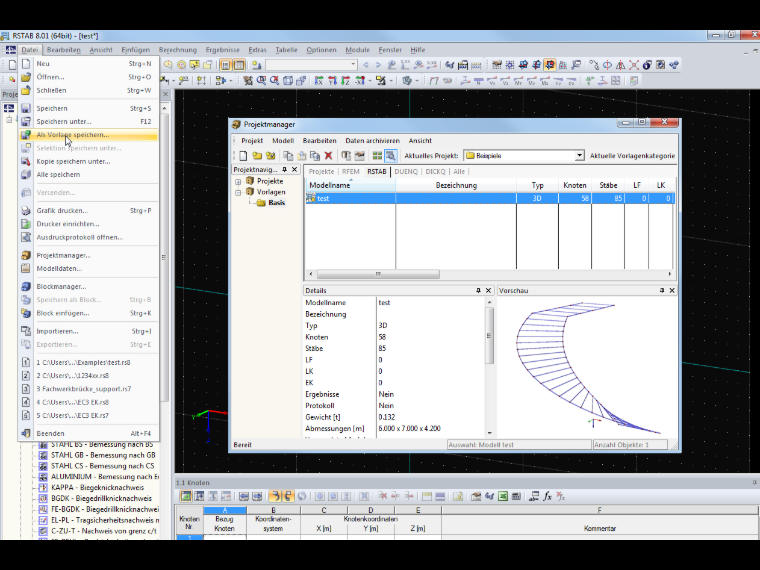Screen dimensions: 760x570
Task: Open the Projekt menu in Projektmanager
Action: (x=252, y=141)
